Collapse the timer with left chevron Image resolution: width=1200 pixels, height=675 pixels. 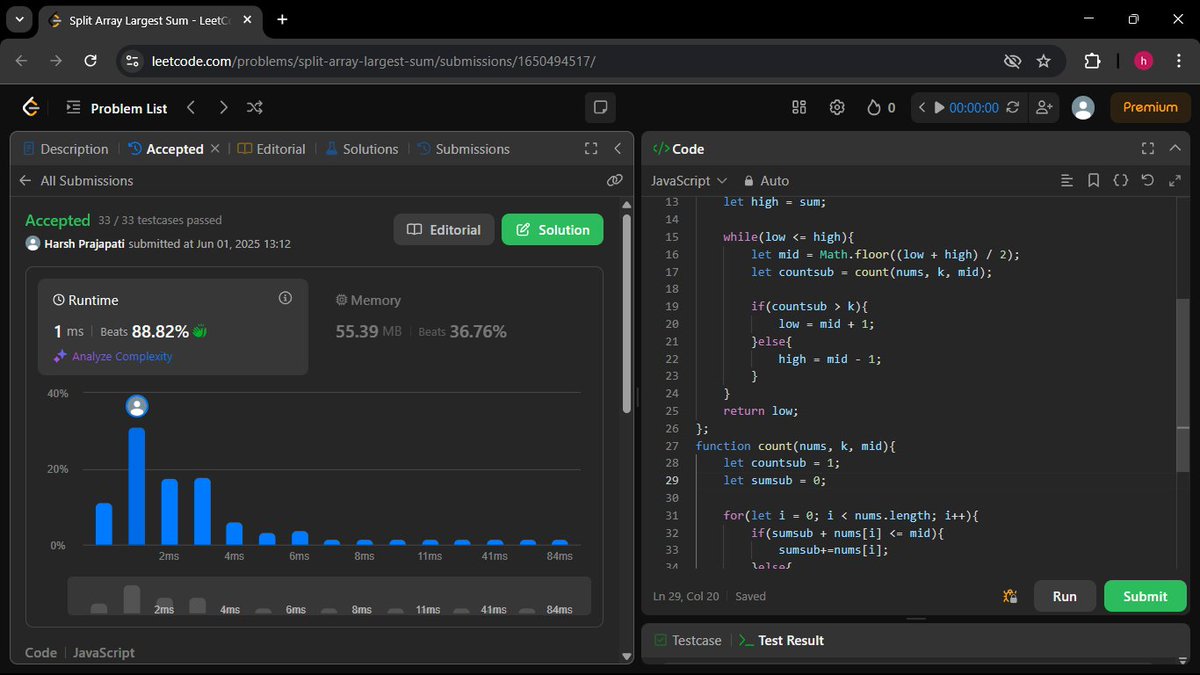point(921,107)
